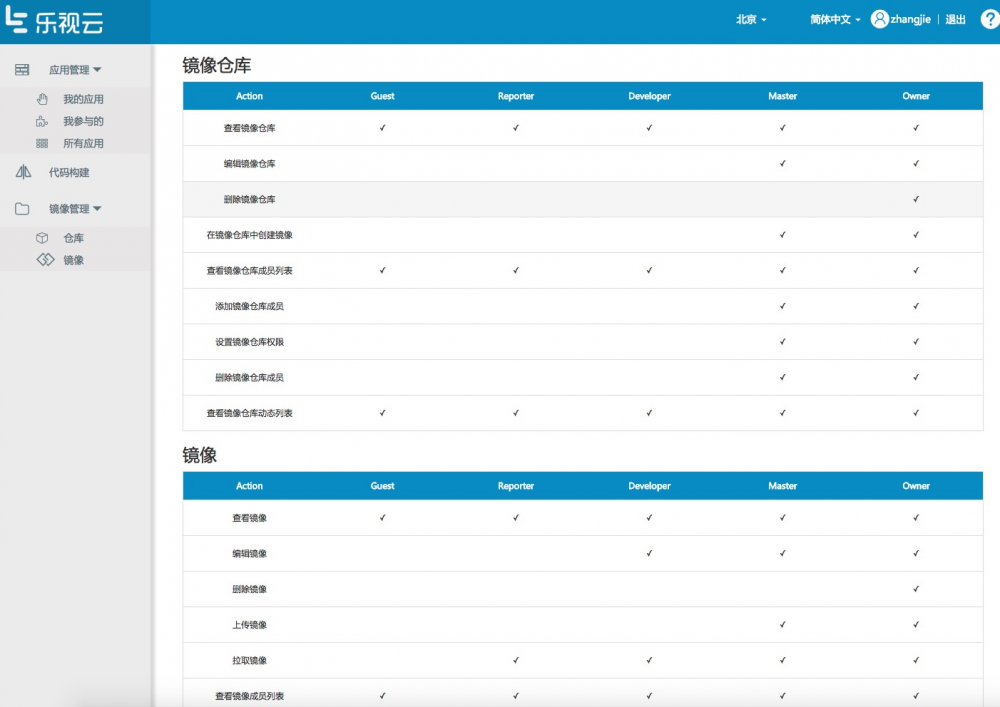Open 代码构建 from the sidebar menu
The image size is (1000, 707).
pyautogui.click(x=70, y=172)
